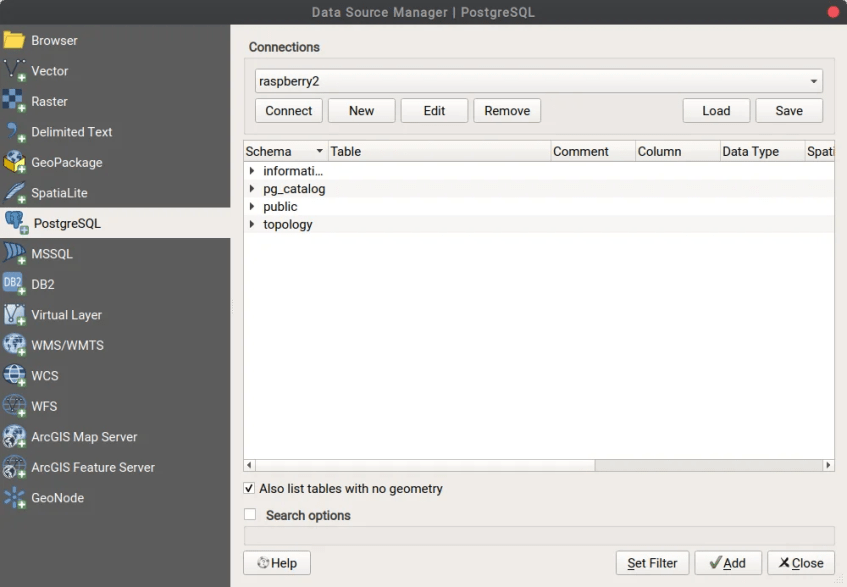Enable the Search options checkbox
Viewport: 847px width, 587px height.
(250, 514)
